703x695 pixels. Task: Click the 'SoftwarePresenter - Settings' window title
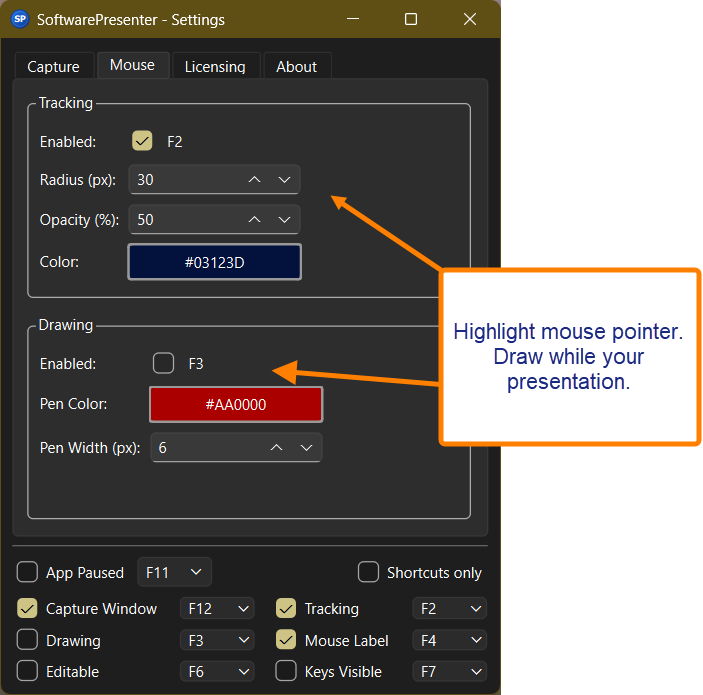(131, 20)
